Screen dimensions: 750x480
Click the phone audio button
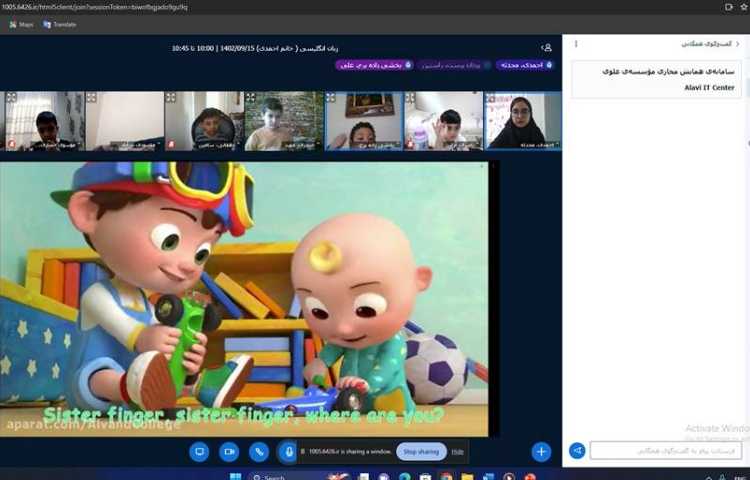(259, 452)
